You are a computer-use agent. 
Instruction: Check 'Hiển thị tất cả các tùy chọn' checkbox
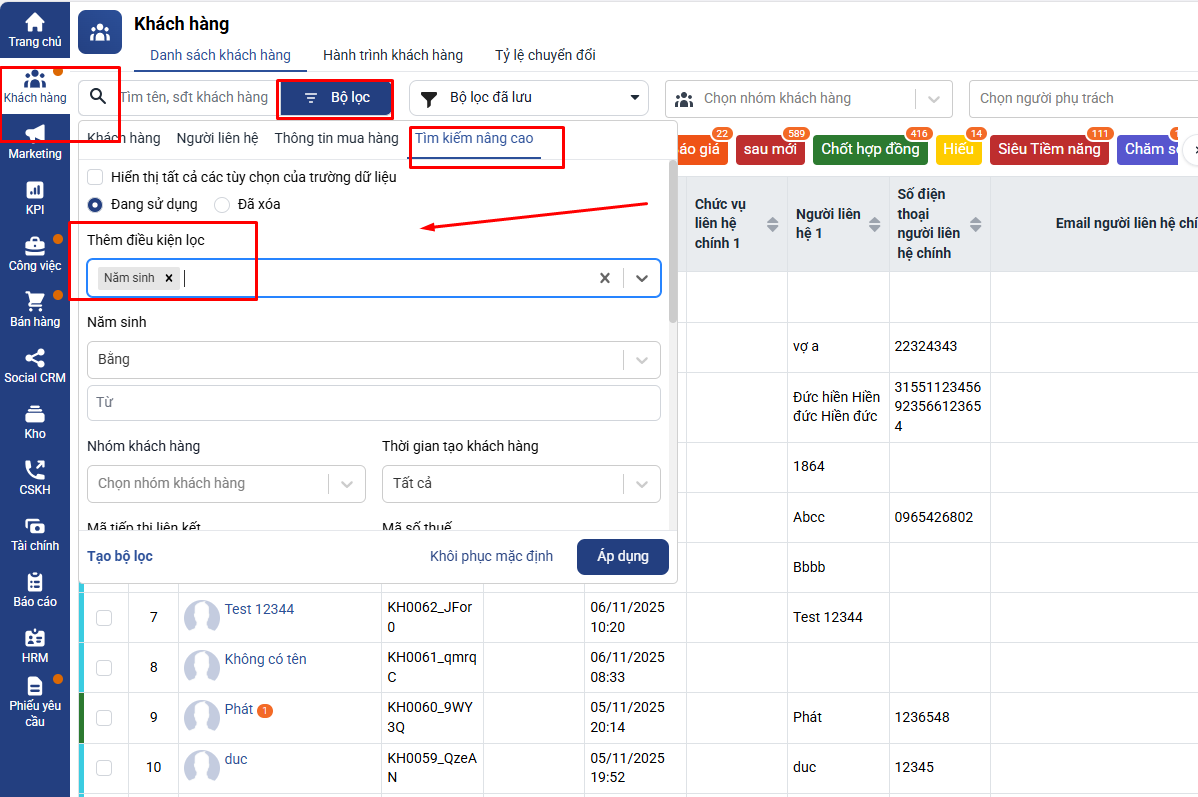pos(95,177)
